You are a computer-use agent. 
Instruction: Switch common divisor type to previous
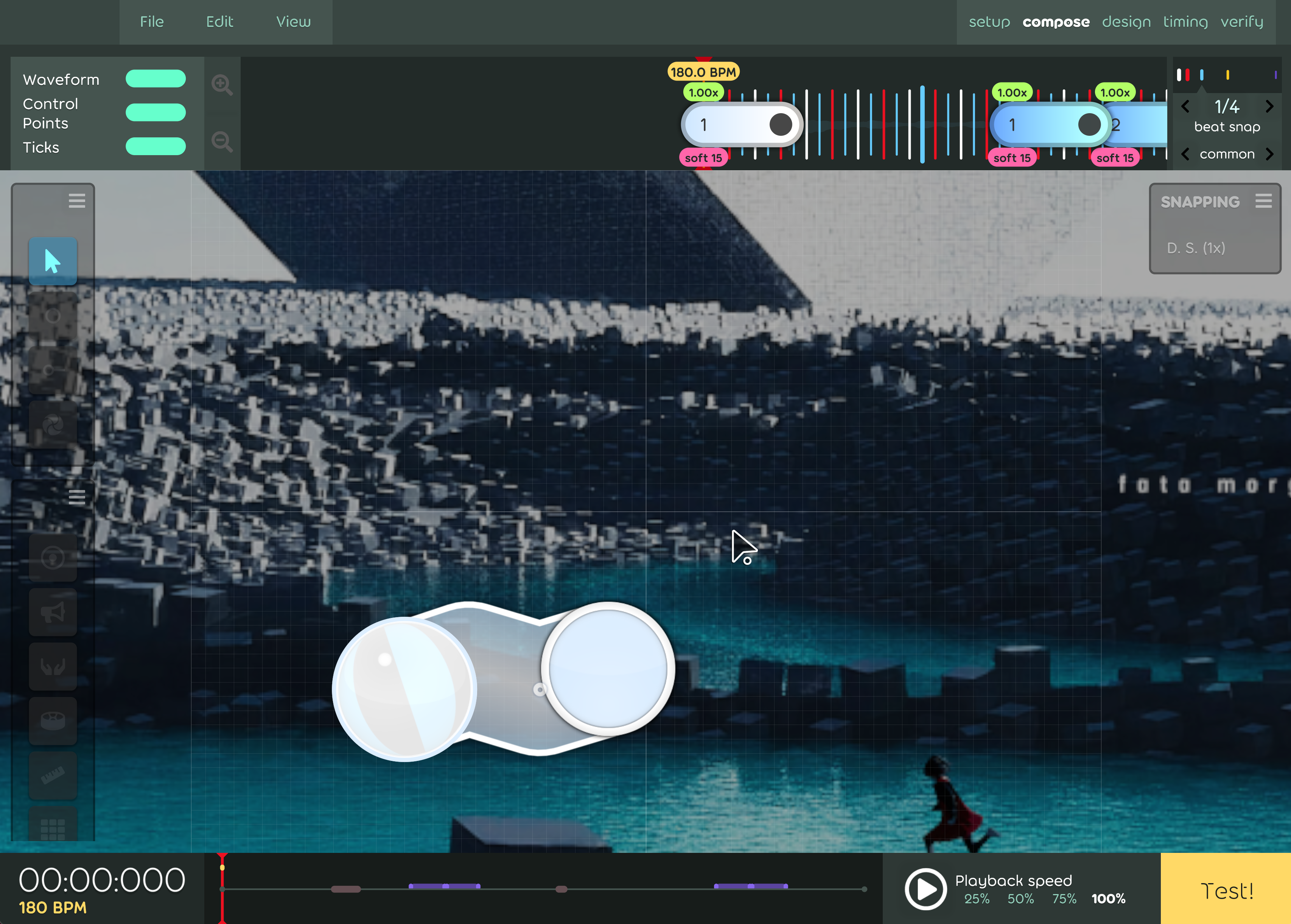tap(1185, 154)
